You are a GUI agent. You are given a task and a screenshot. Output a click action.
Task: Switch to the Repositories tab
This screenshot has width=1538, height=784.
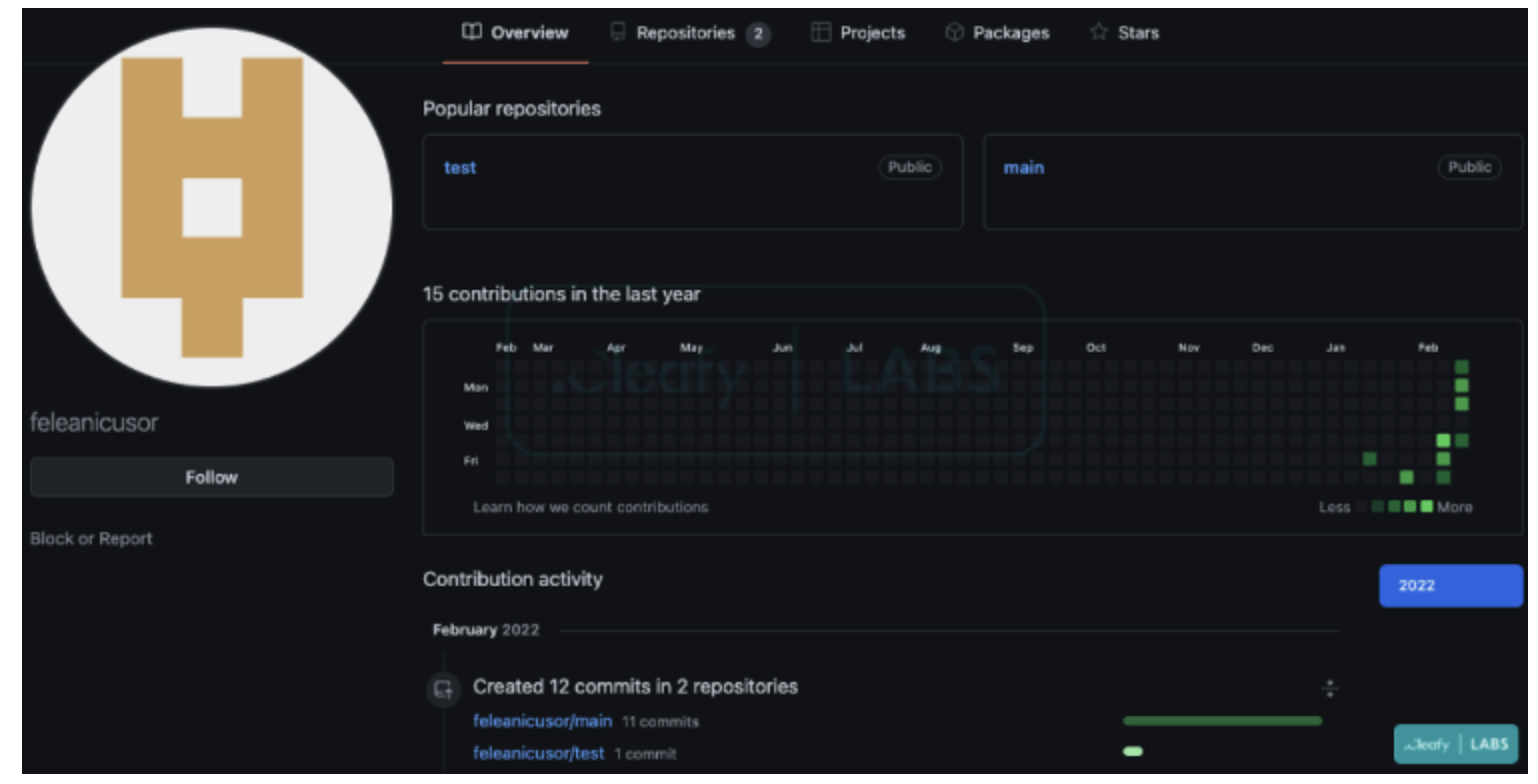tap(686, 33)
